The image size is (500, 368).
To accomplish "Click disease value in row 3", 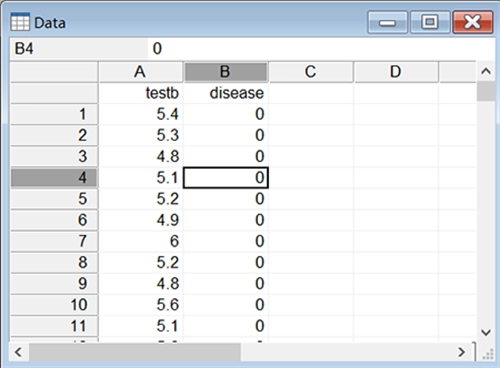I will coord(226,157).
